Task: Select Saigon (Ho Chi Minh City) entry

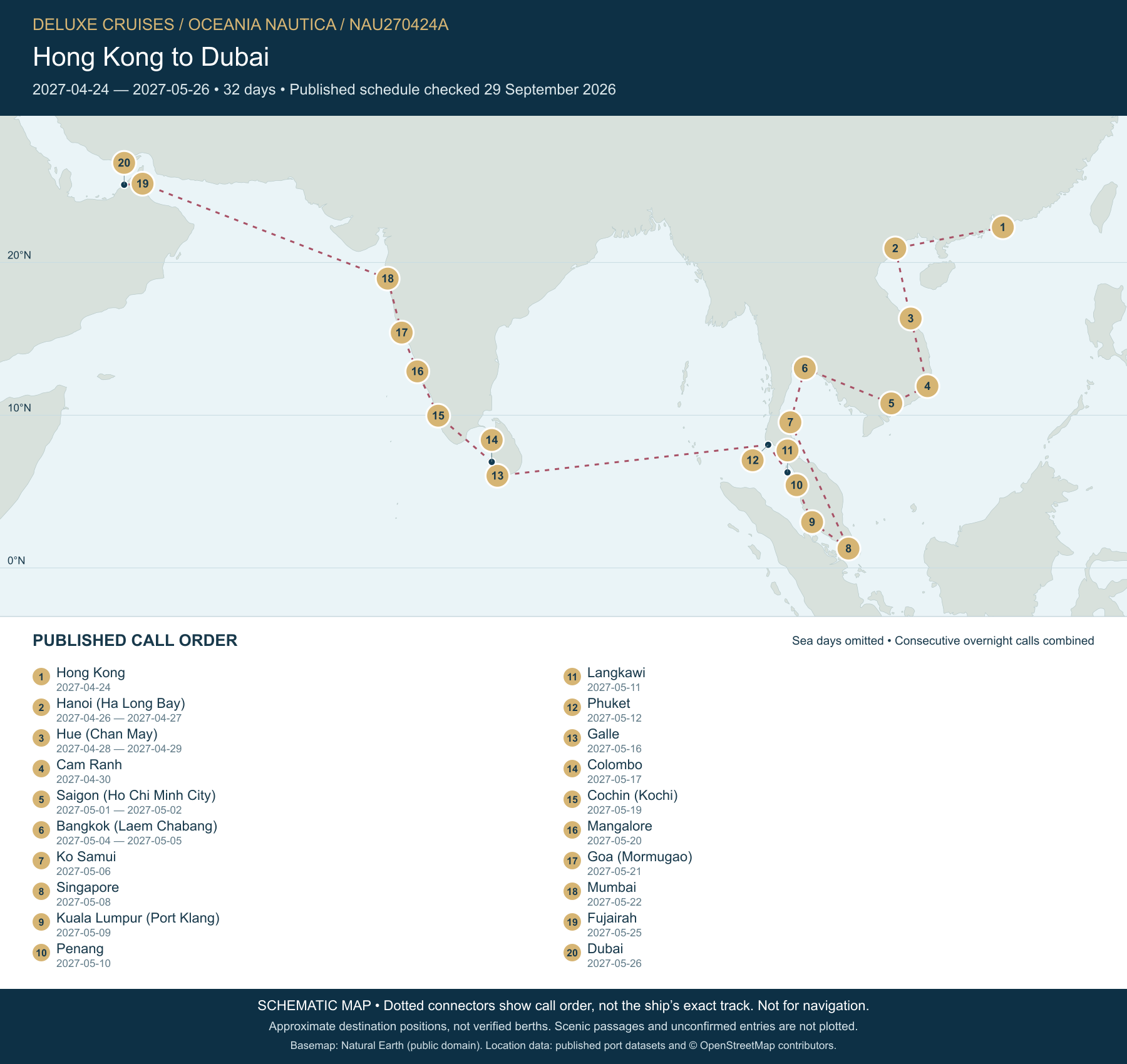Action: (124, 801)
